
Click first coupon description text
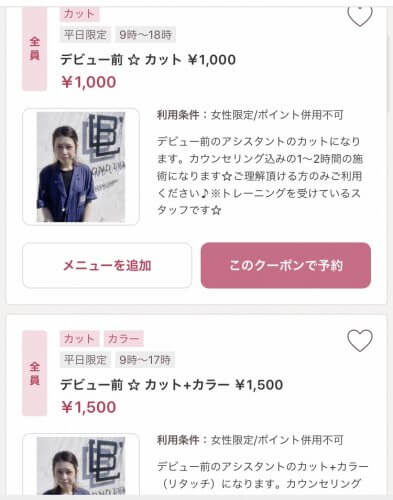[259, 175]
